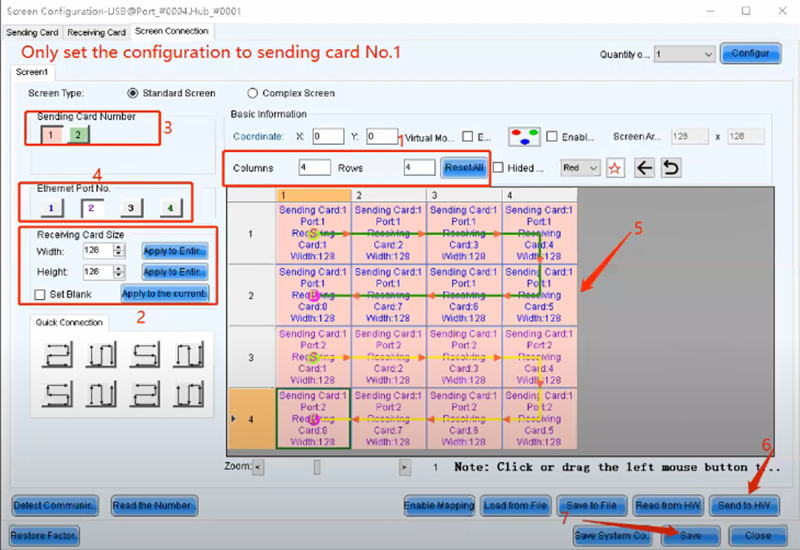Click the Zoom slider track

click(330, 466)
